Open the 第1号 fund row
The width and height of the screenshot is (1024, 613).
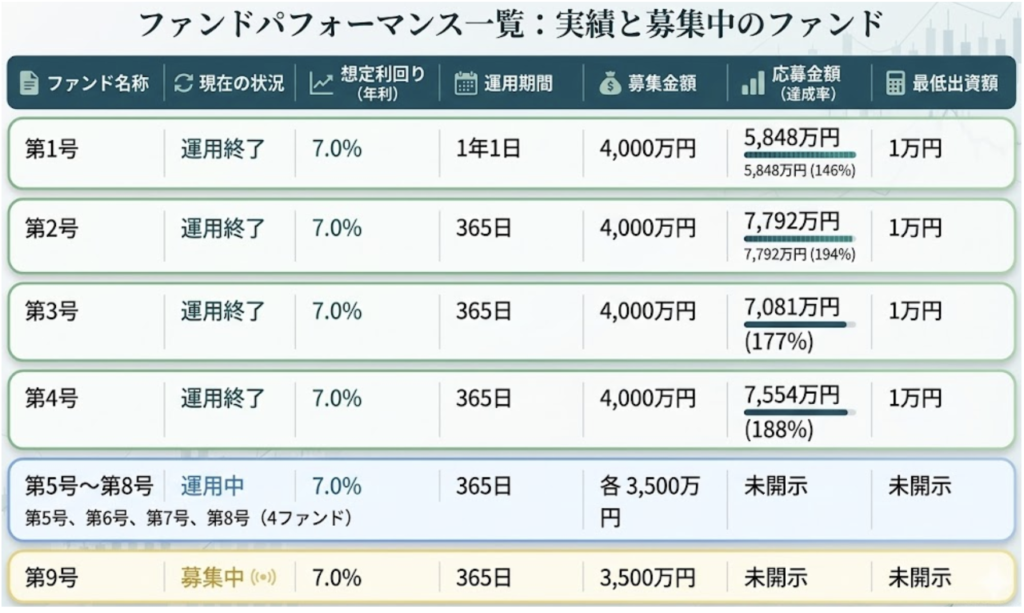coord(52,149)
